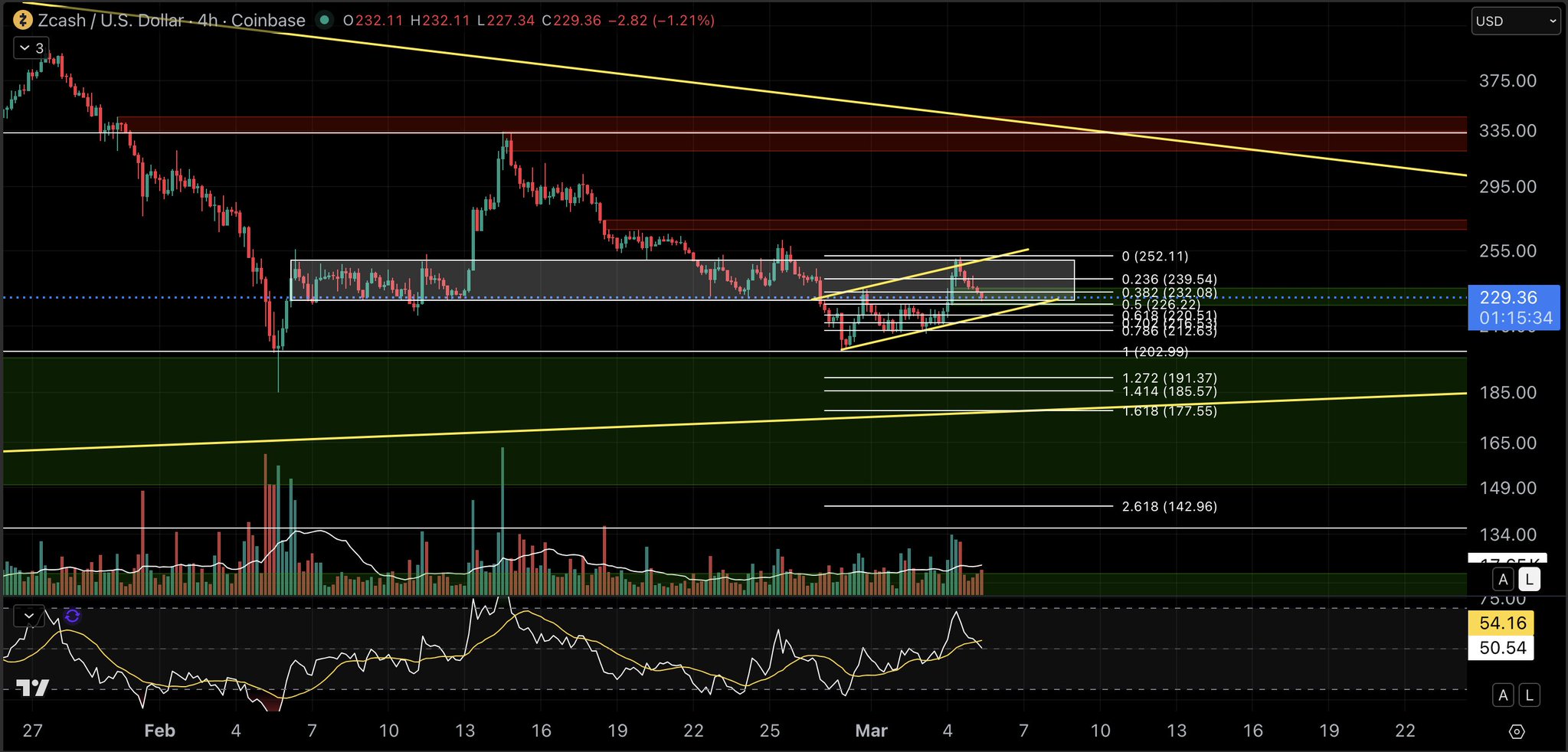Click the Zcash coin logo icon

(23, 20)
